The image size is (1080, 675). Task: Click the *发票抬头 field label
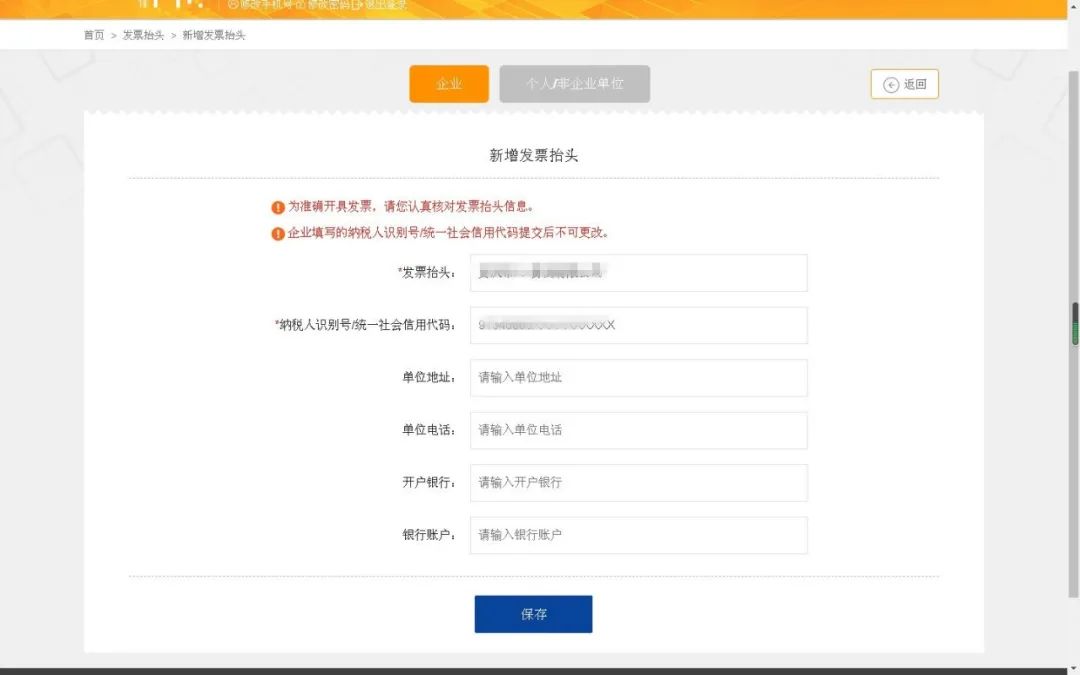(426, 273)
